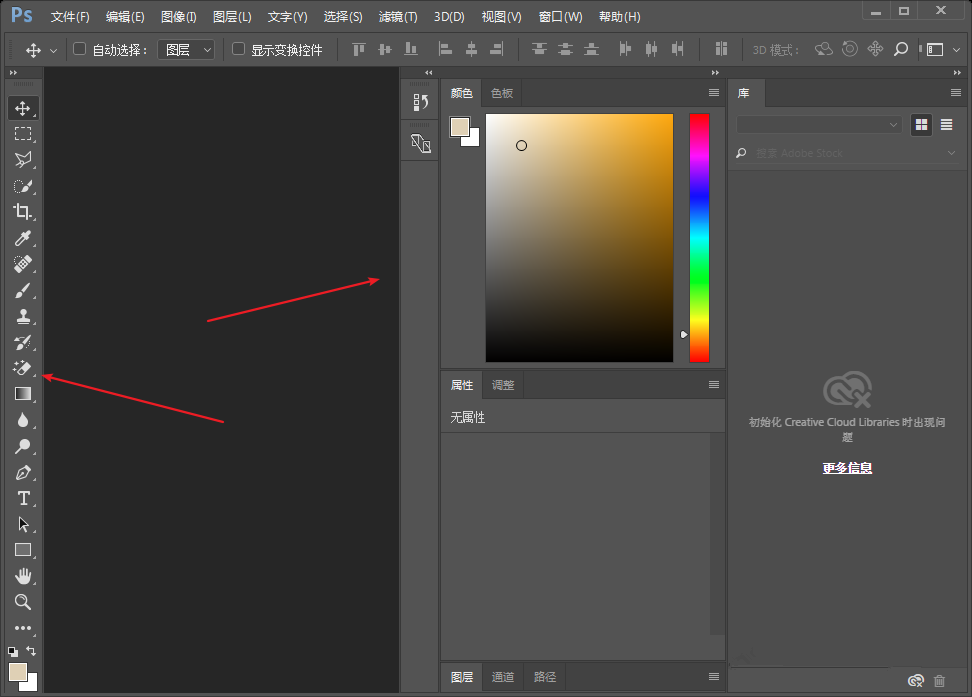Select the Gradient tool

point(22,394)
